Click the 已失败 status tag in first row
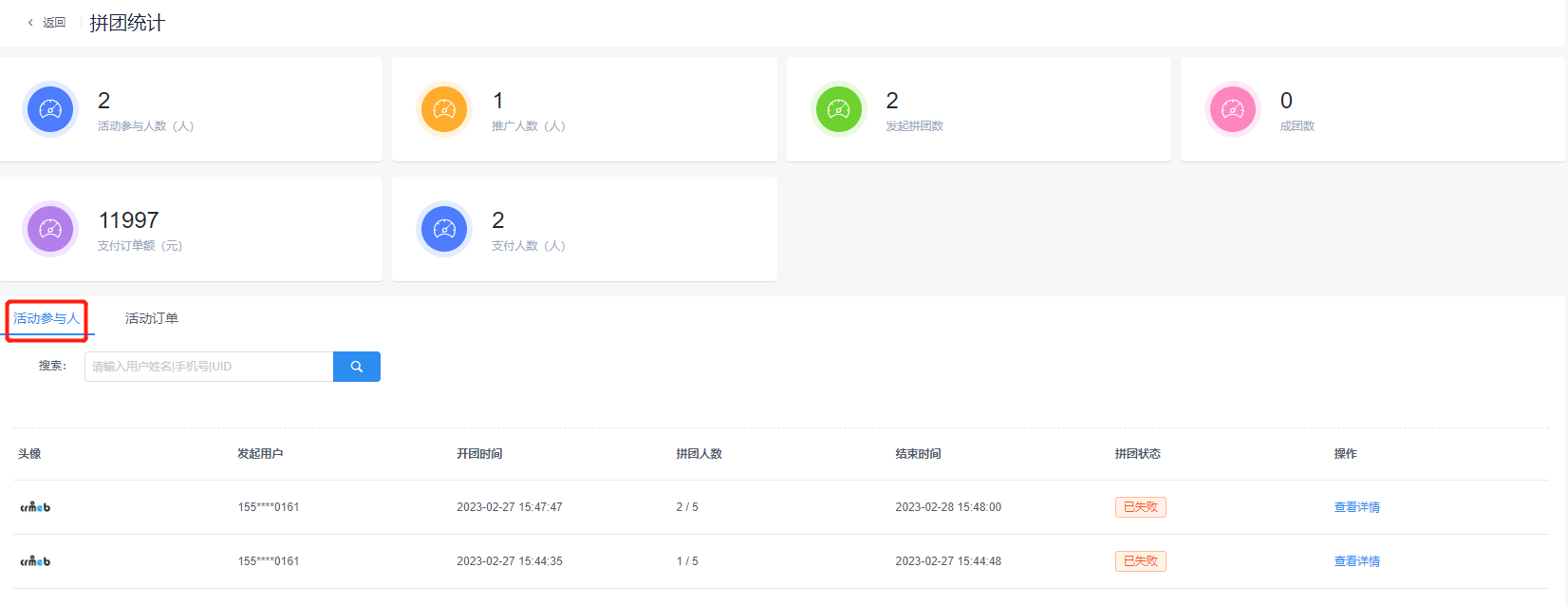 pos(1140,507)
